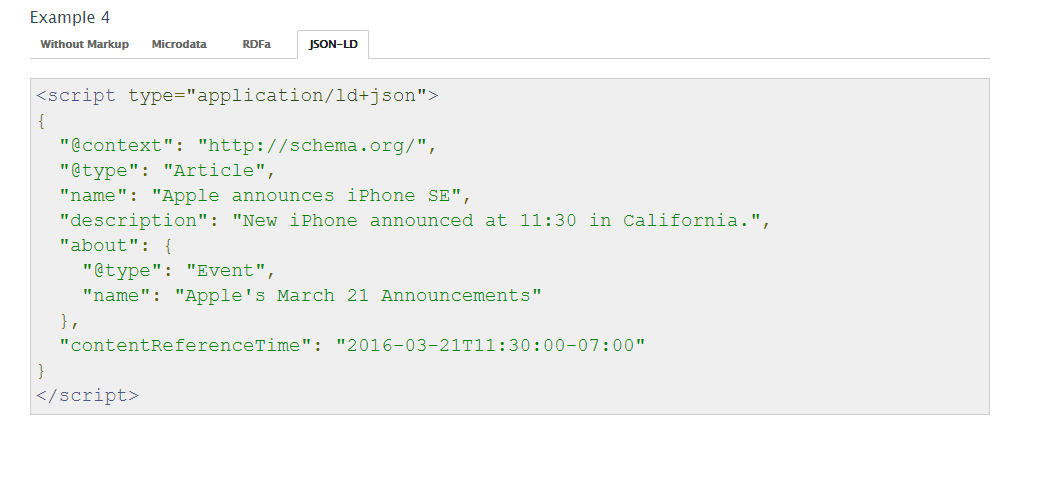
Task: Click the 2016-03-21T11:30:00-07:00 timestamp value
Action: [x=491, y=345]
